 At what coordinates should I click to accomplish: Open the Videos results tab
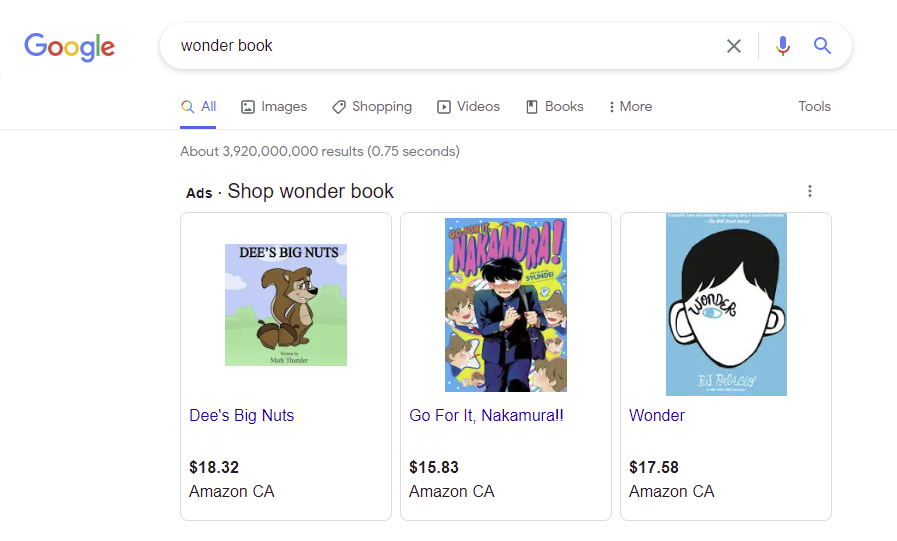pyautogui.click(x=468, y=107)
